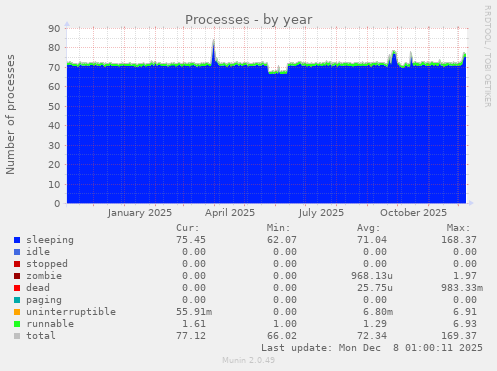Click the 'Max:' column header
The width and height of the screenshot is (497, 371).
[459, 228]
